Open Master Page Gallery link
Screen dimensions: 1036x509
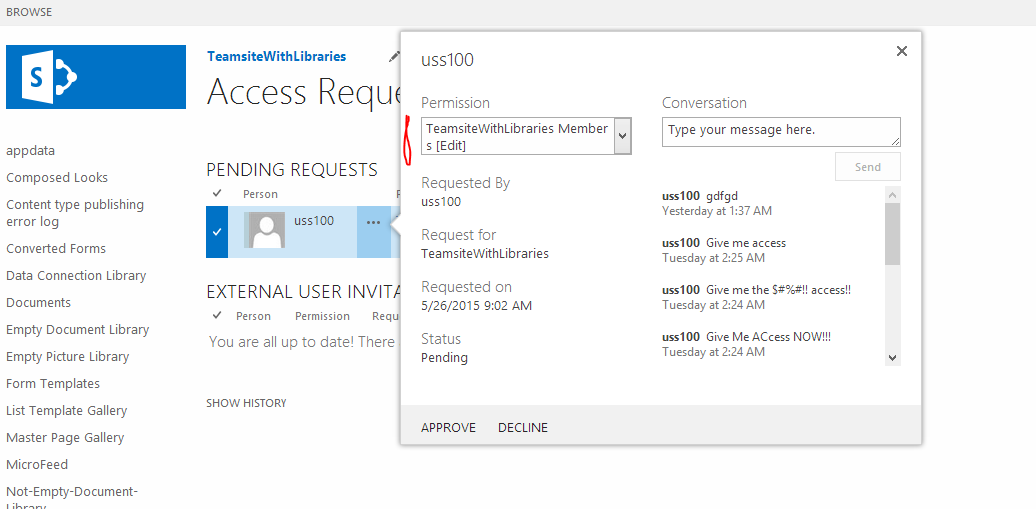(x=65, y=438)
